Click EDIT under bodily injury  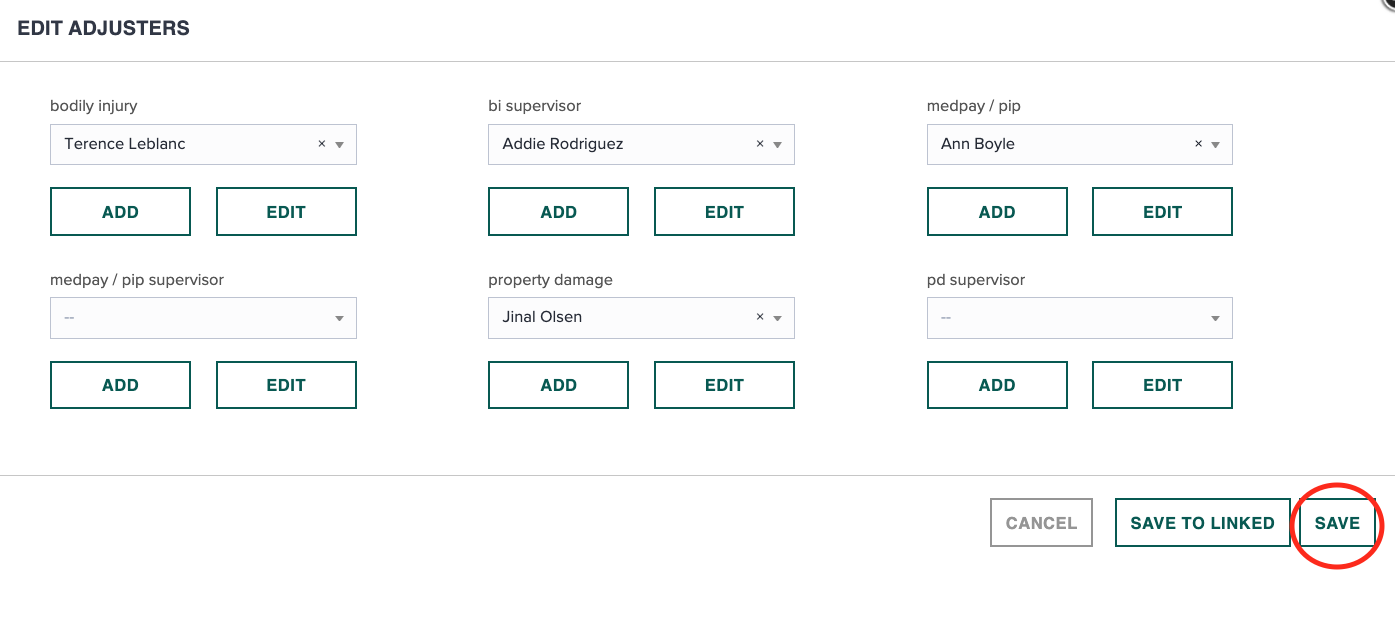coord(286,211)
